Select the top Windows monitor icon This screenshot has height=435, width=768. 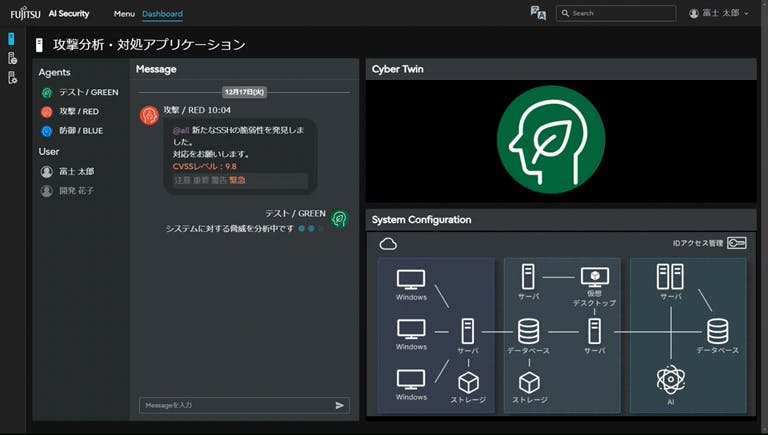[x=411, y=279]
